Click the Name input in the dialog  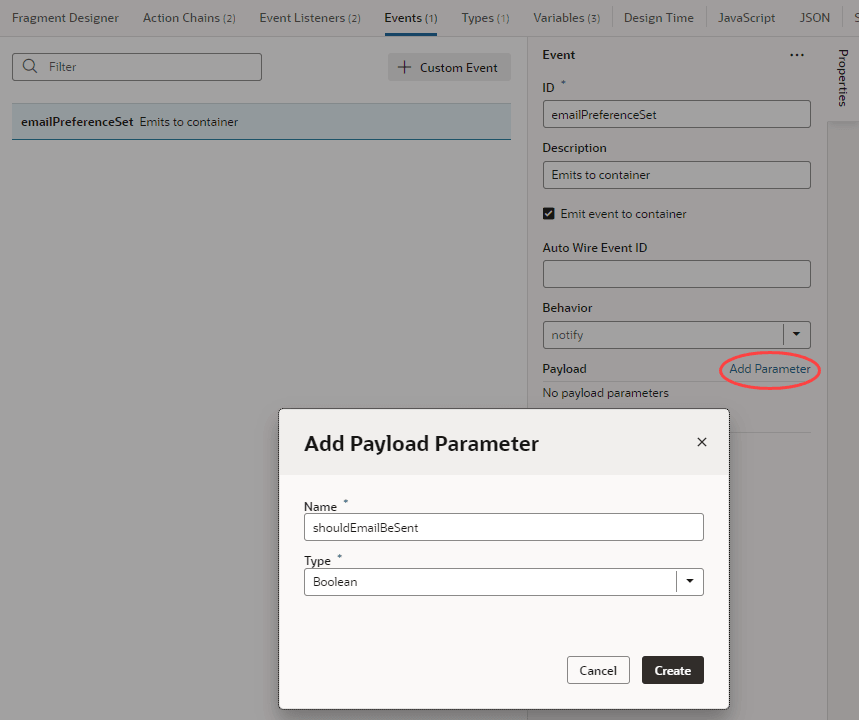[x=503, y=527]
